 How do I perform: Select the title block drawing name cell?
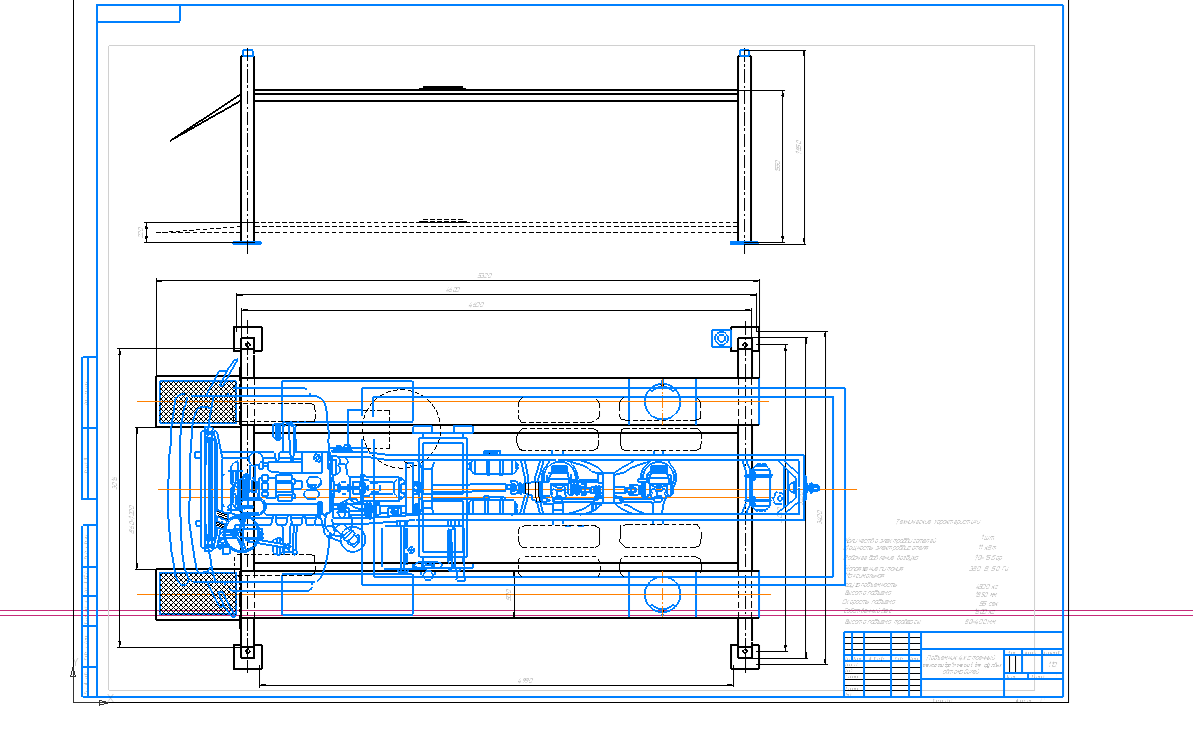click(x=962, y=663)
